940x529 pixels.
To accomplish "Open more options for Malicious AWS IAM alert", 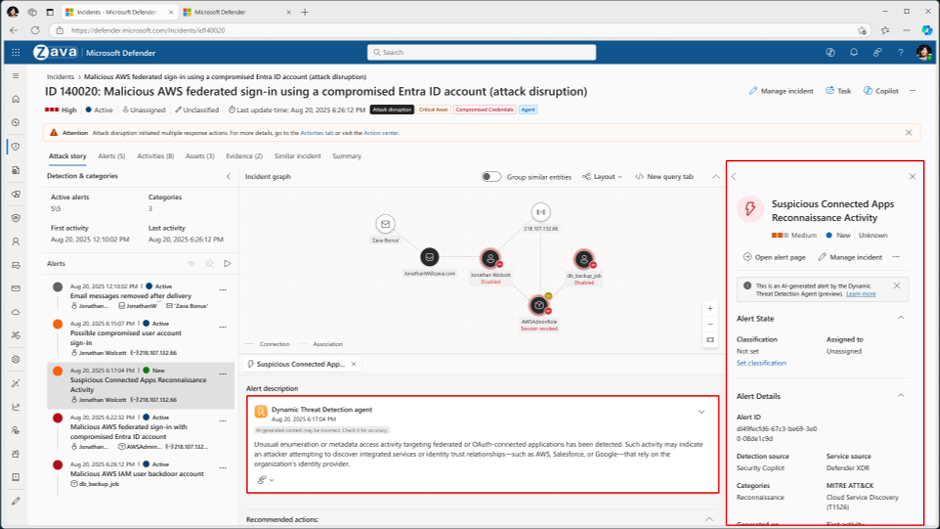I will (223, 468).
